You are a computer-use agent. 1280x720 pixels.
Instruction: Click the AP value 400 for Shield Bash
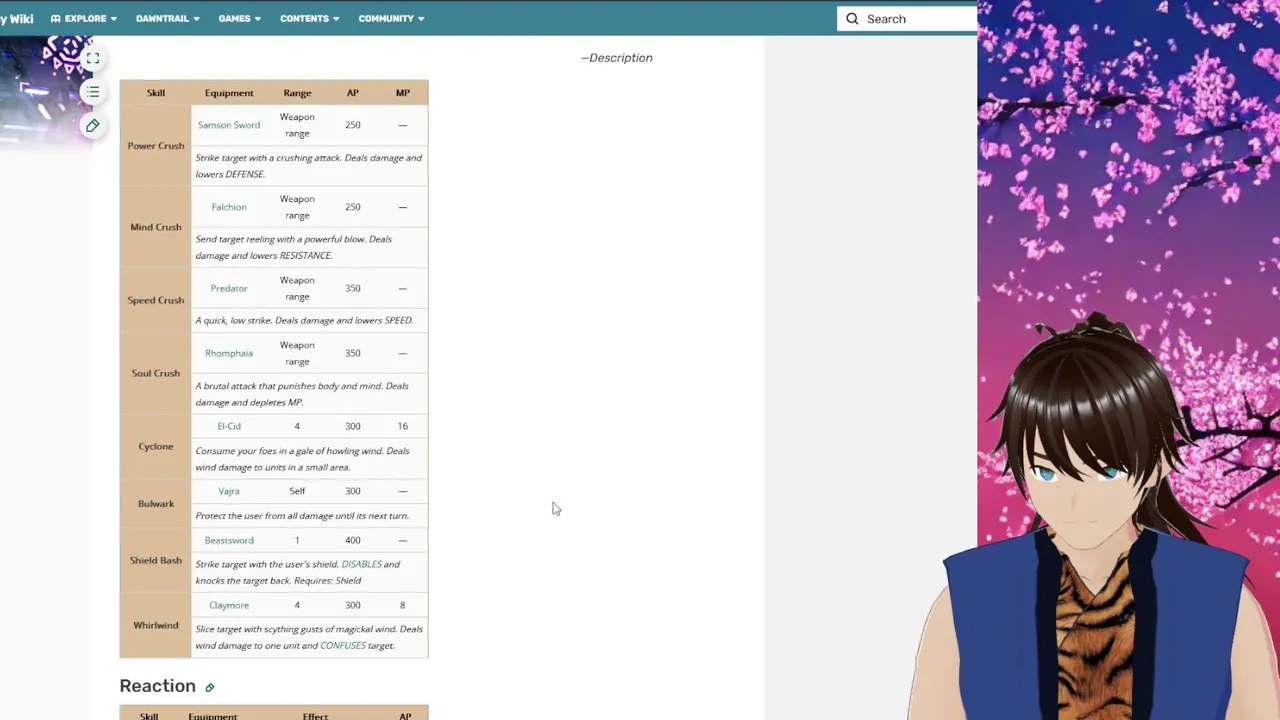pyautogui.click(x=353, y=540)
